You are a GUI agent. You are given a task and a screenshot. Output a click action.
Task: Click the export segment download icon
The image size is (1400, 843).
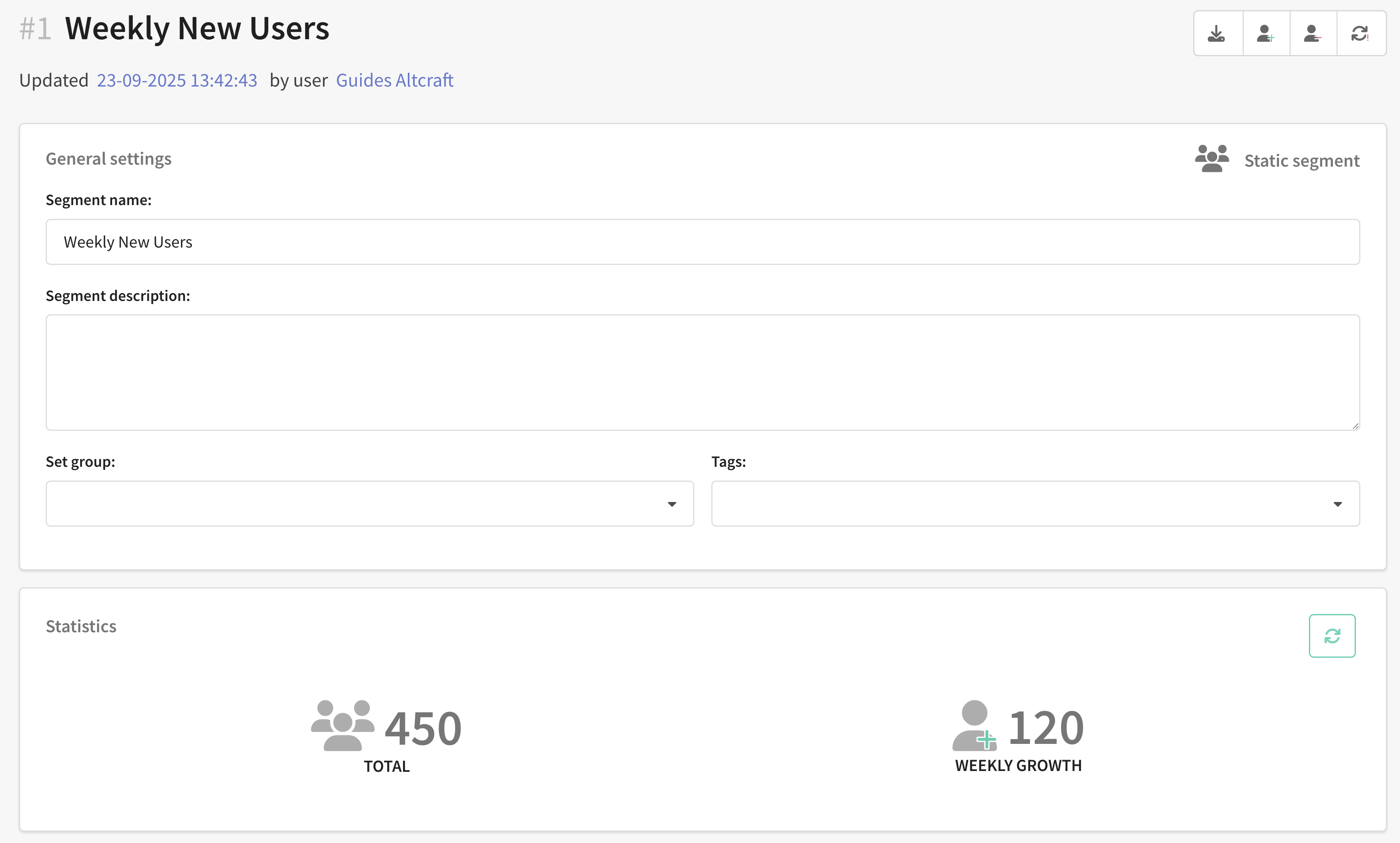tap(1216, 34)
